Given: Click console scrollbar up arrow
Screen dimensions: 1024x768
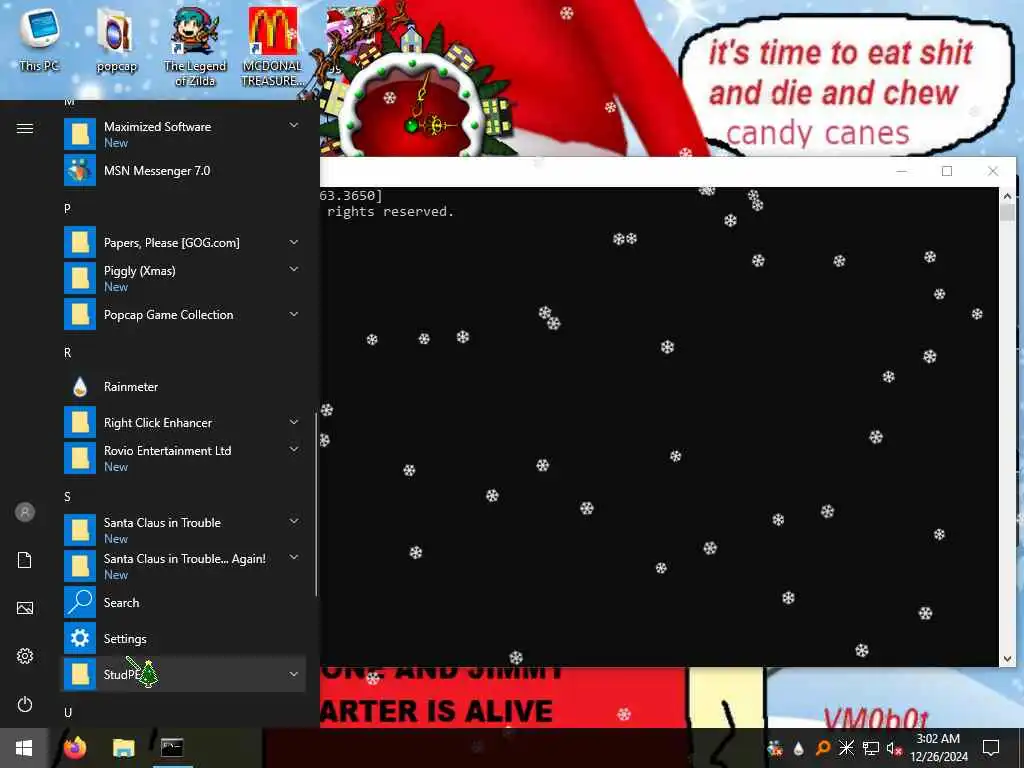Looking at the screenshot, I should pyautogui.click(x=1007, y=195).
